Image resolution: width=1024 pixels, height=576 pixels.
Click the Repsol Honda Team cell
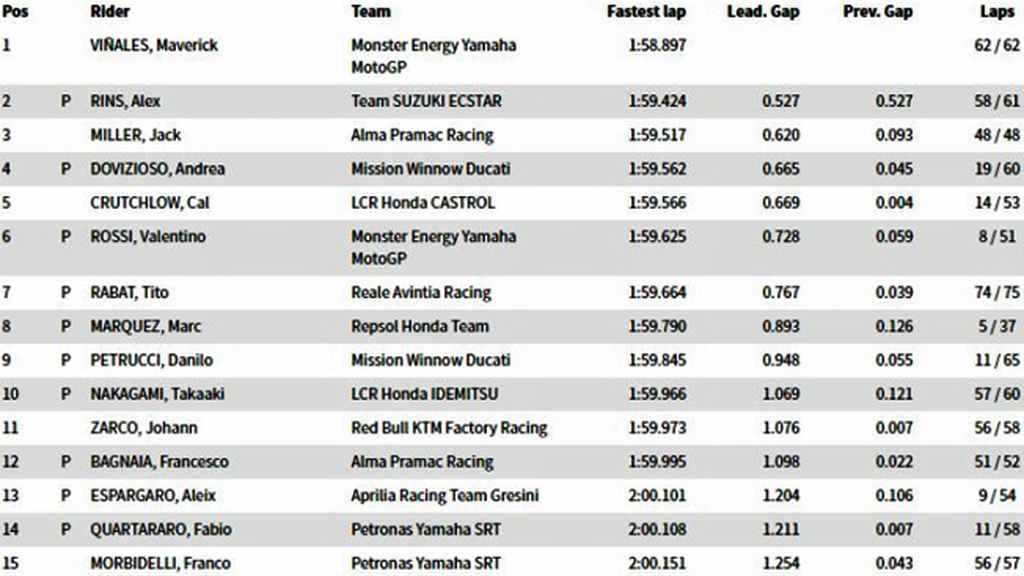click(420, 327)
